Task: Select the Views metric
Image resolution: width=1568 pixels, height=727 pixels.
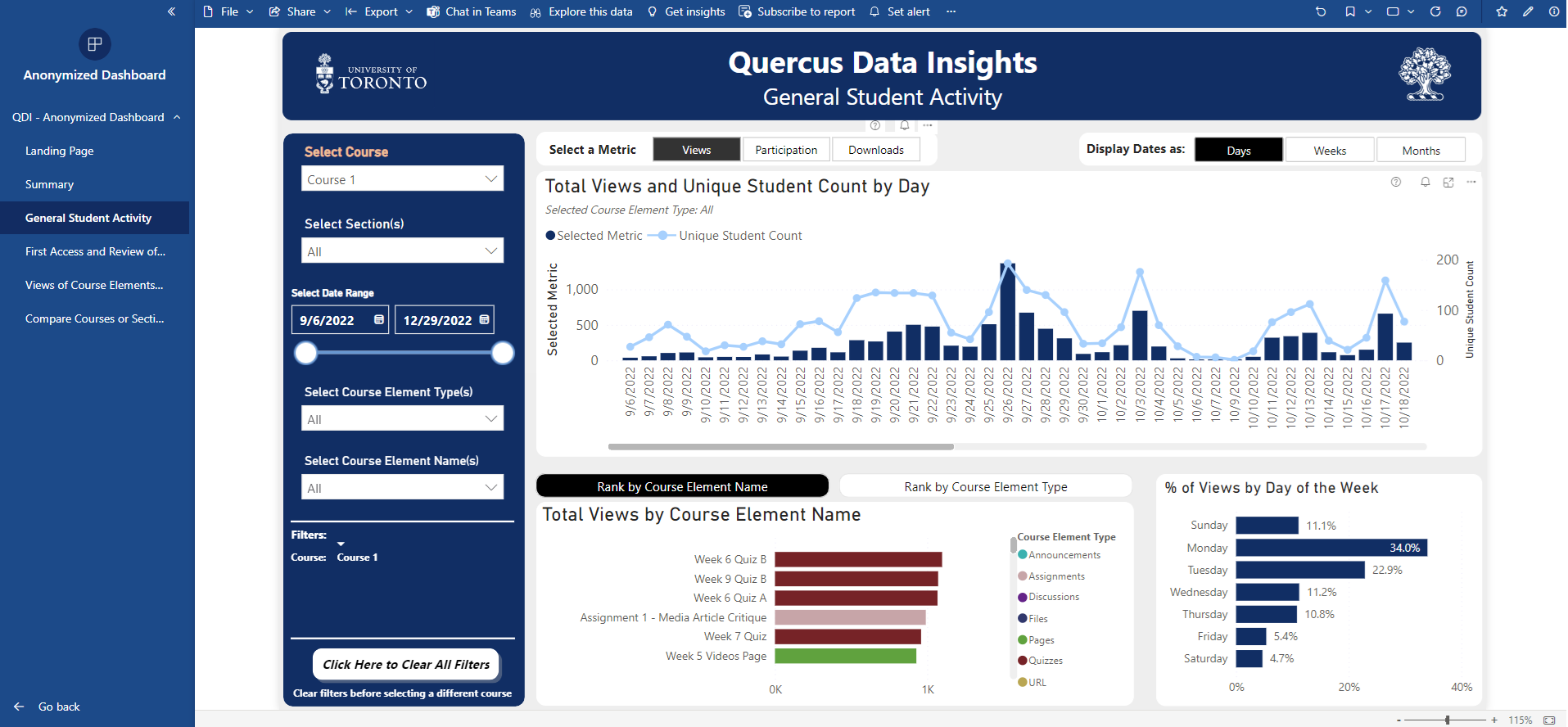Action: tap(697, 150)
